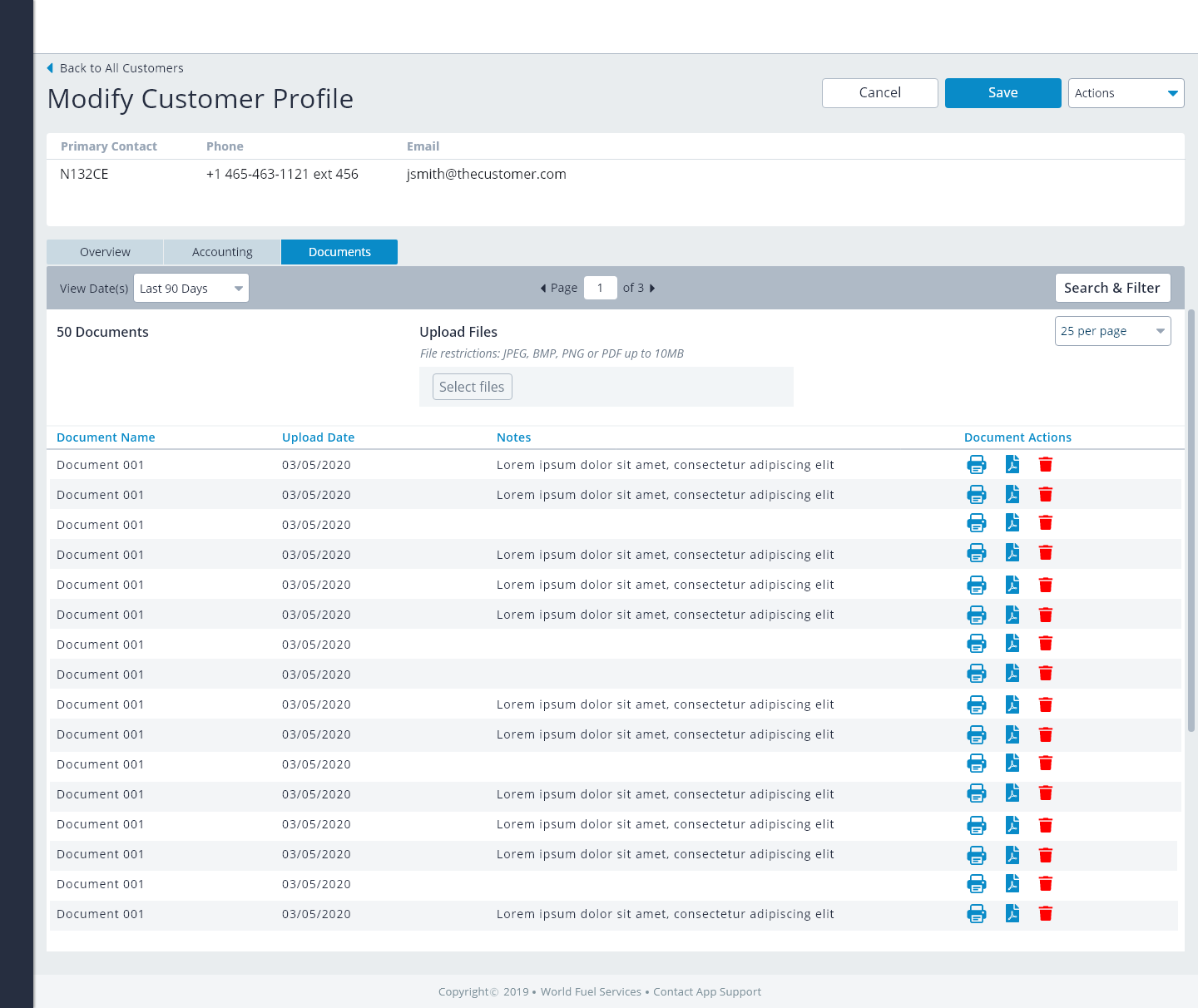The height and width of the screenshot is (1008, 1198).
Task: Delete document in third table row
Action: (x=1046, y=523)
